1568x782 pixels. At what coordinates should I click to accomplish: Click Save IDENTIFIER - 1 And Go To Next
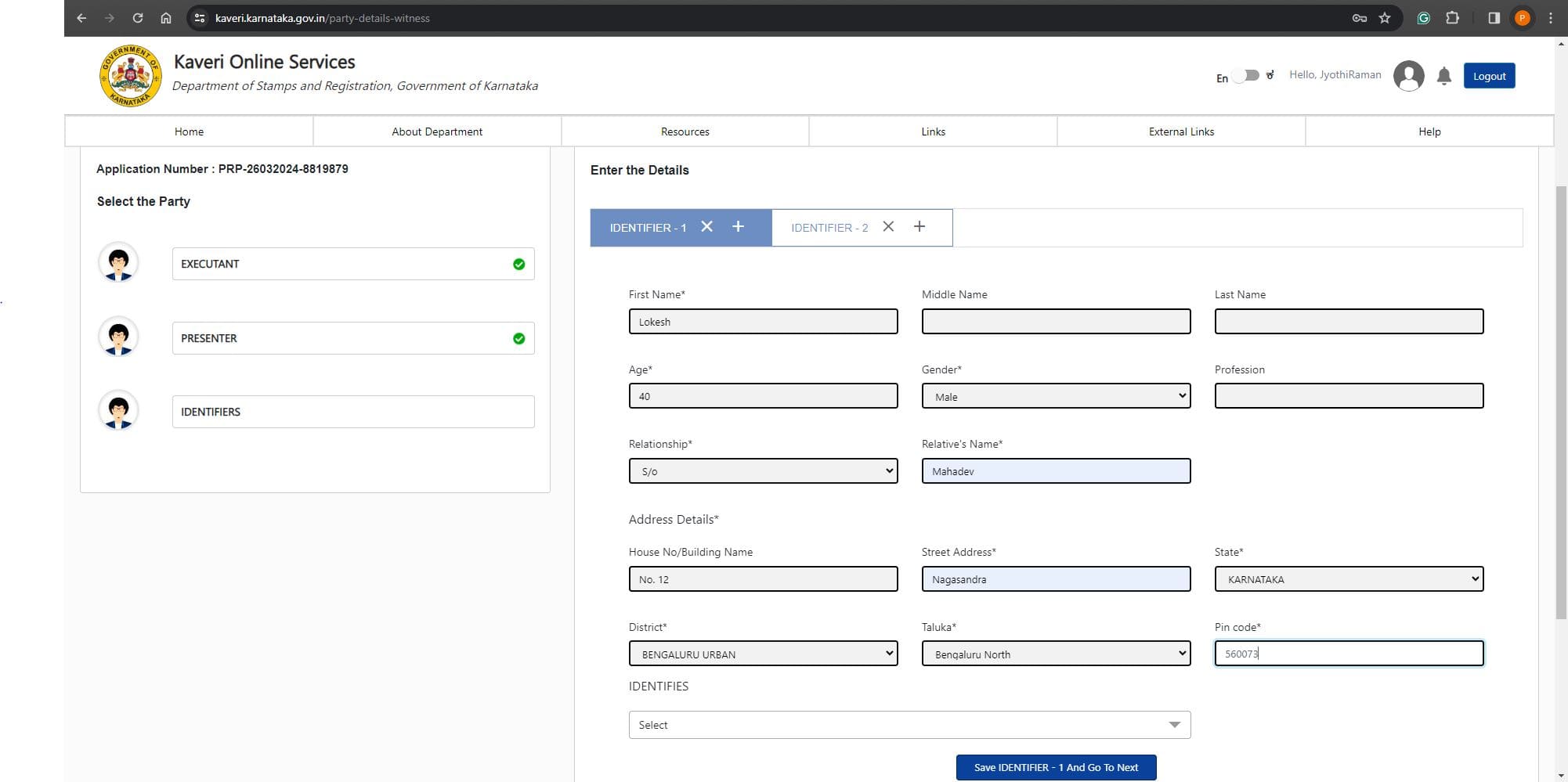(x=1056, y=767)
